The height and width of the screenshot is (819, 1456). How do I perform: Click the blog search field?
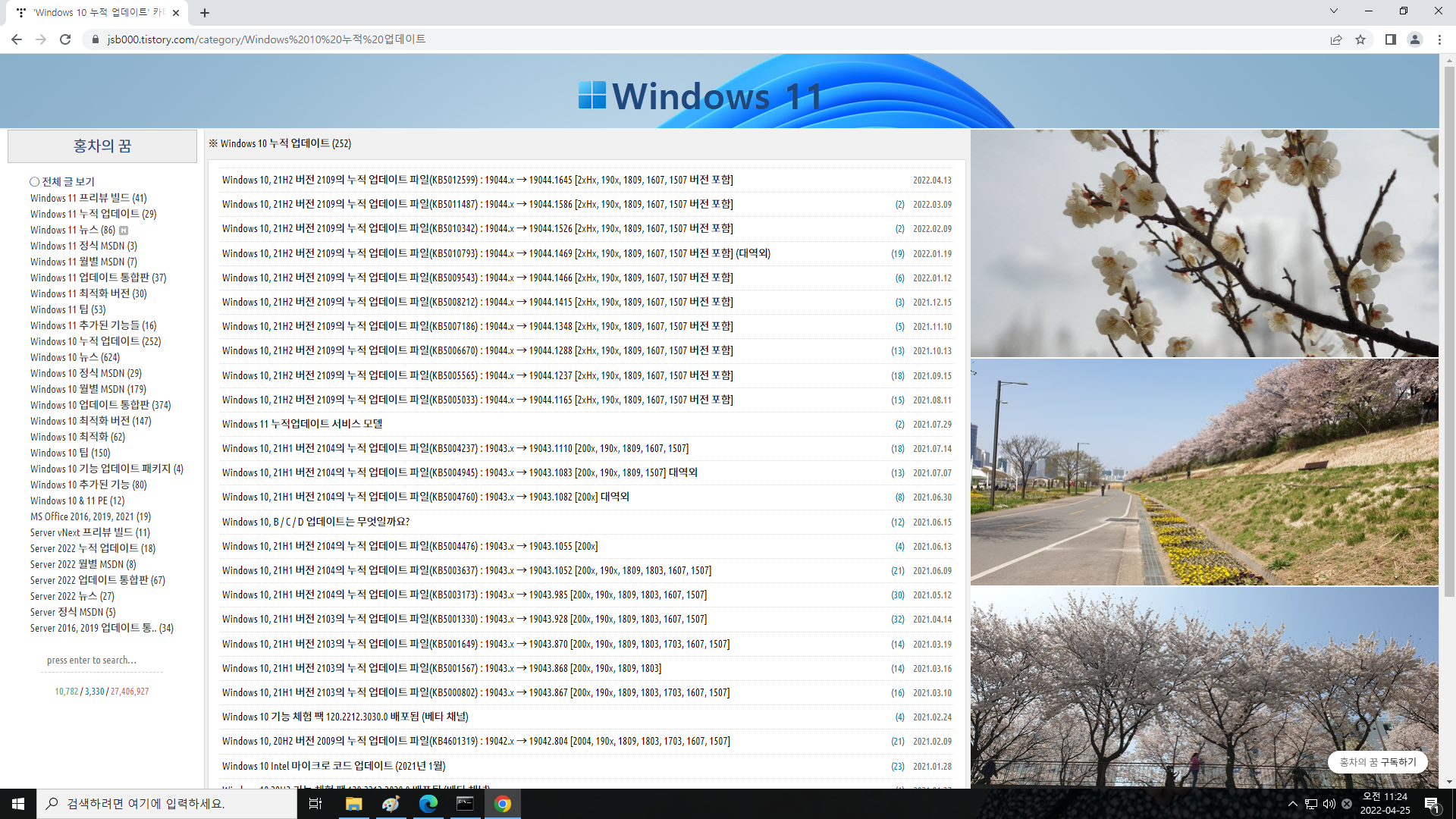(102, 661)
